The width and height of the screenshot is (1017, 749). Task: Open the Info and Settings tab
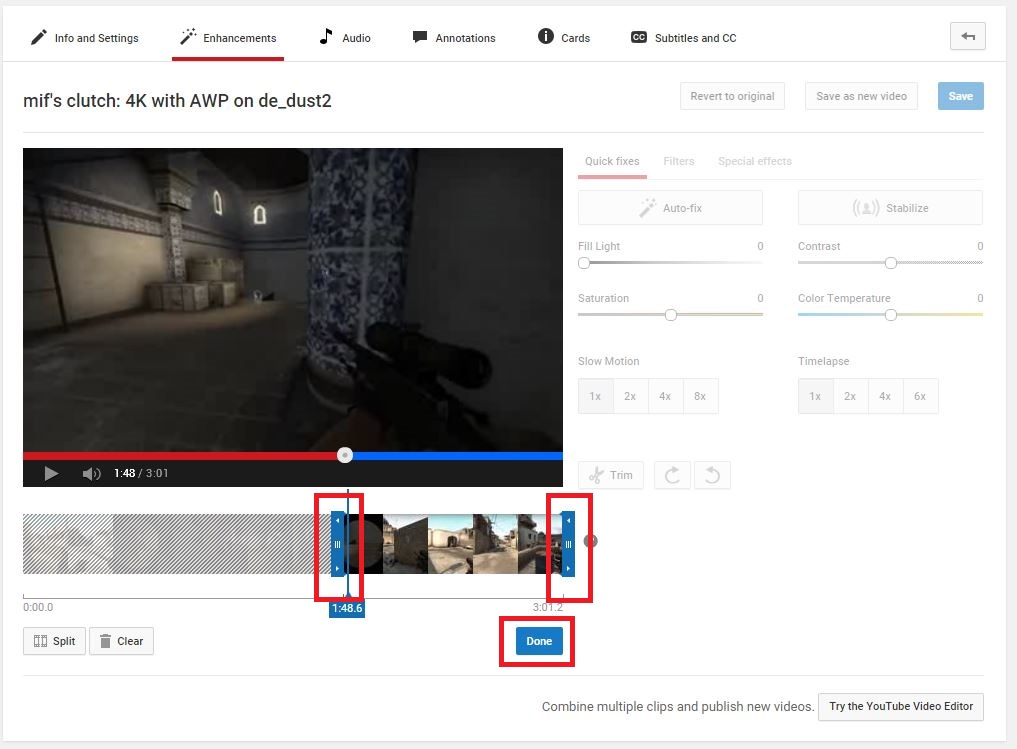coord(84,38)
